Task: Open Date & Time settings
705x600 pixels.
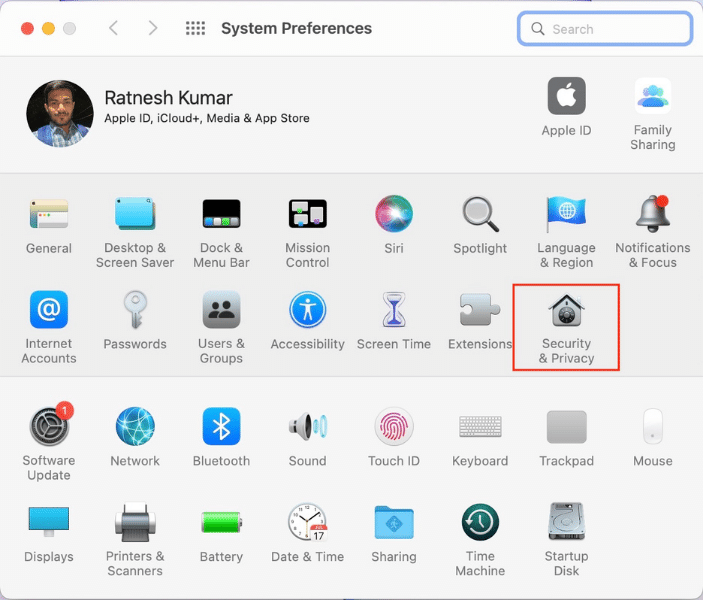Action: coord(308,522)
